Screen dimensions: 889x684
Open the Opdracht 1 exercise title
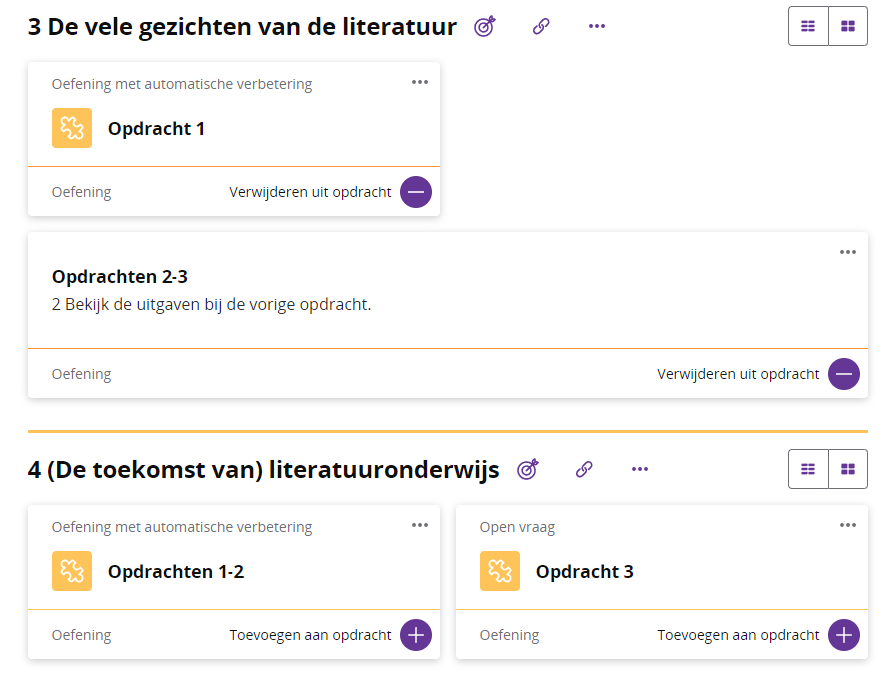pos(156,129)
